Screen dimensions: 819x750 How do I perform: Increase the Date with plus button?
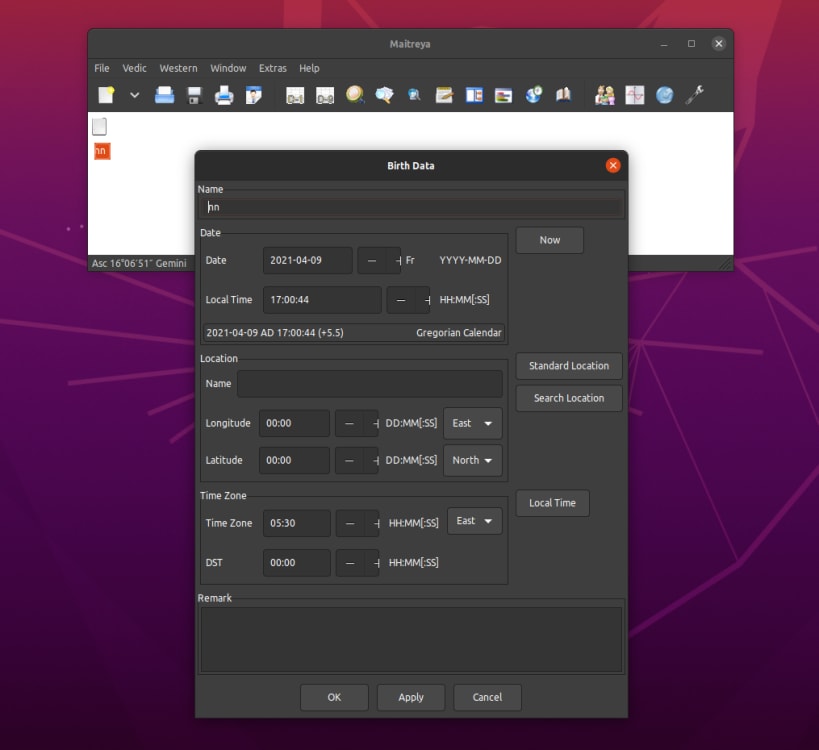(x=394, y=260)
